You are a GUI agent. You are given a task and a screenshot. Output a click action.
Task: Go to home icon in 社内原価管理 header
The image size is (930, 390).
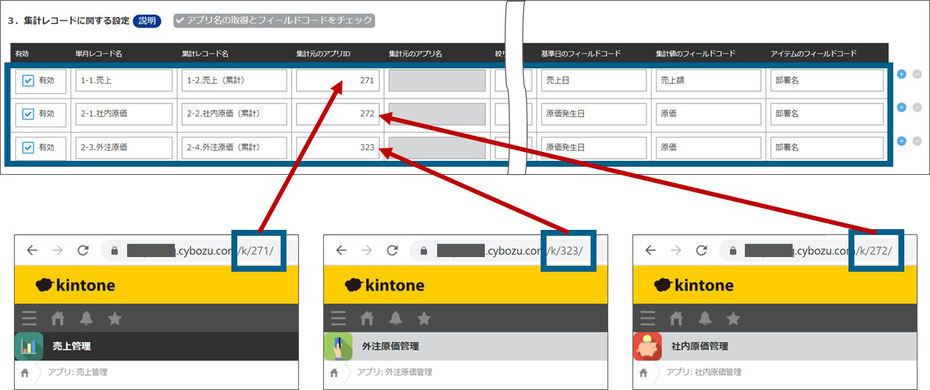pyautogui.click(x=677, y=319)
